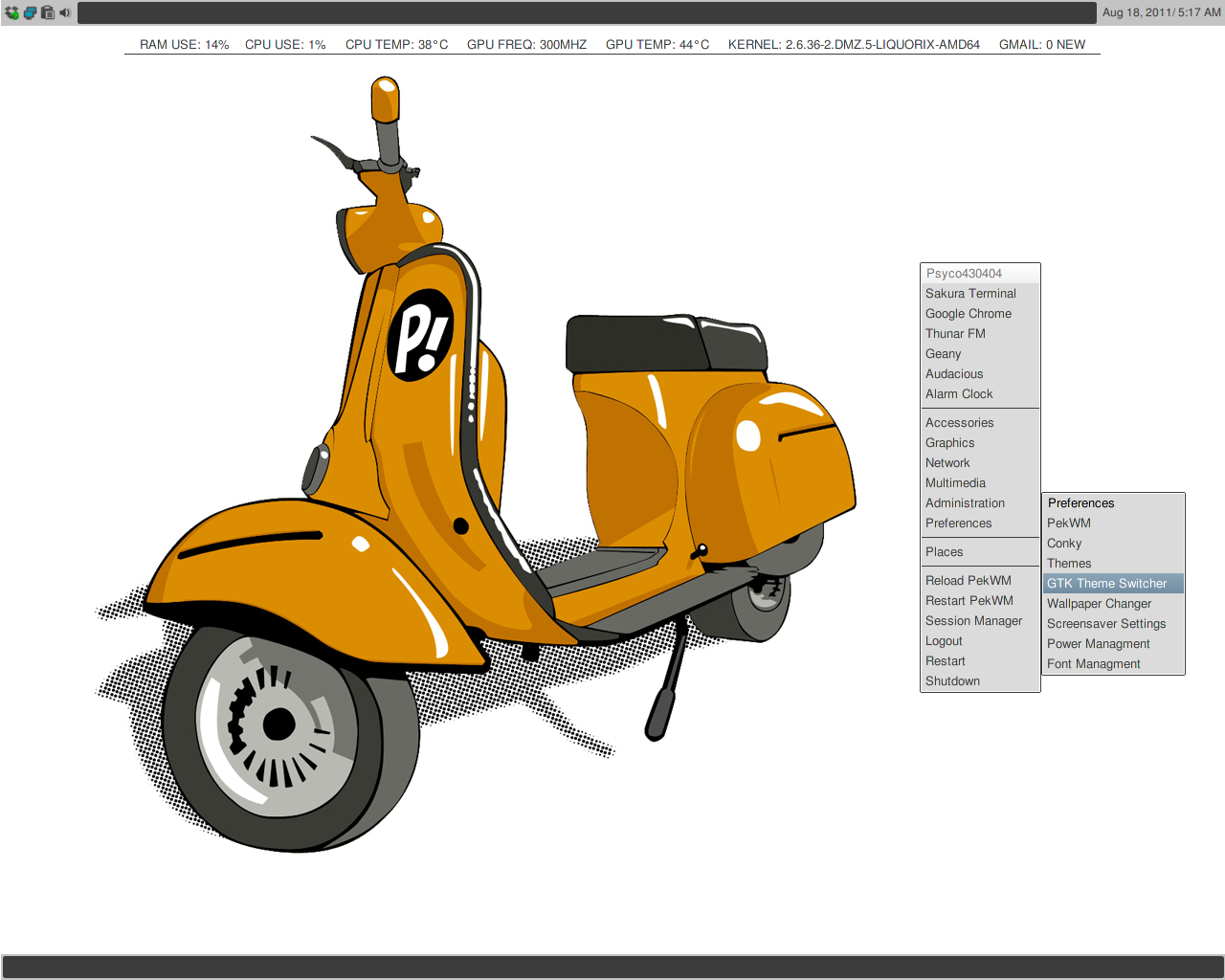The height and width of the screenshot is (980, 1225).
Task: Open the Dropbox tray icon
Action: pyautogui.click(x=12, y=12)
